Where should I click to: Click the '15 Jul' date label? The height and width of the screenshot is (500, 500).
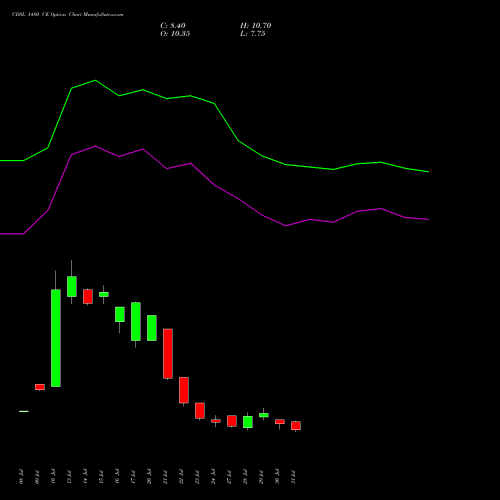pyautogui.click(x=101, y=477)
